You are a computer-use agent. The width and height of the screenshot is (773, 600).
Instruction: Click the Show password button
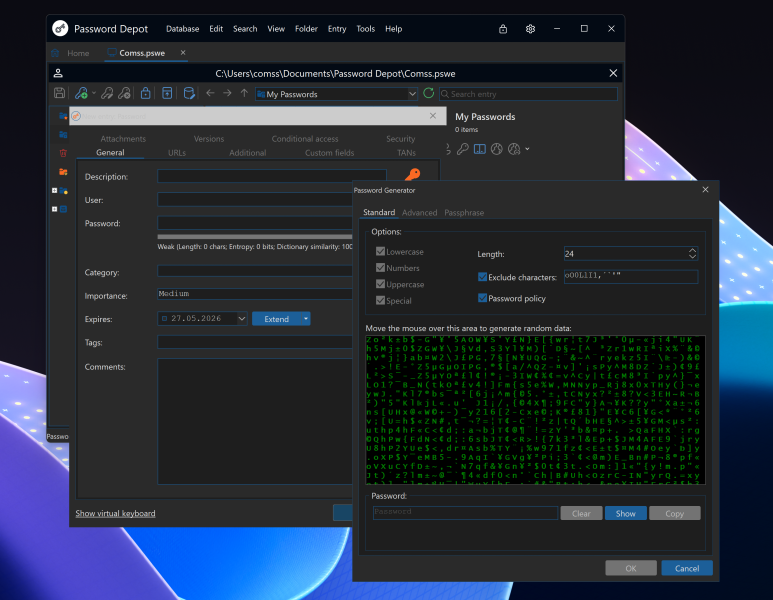click(x=626, y=513)
